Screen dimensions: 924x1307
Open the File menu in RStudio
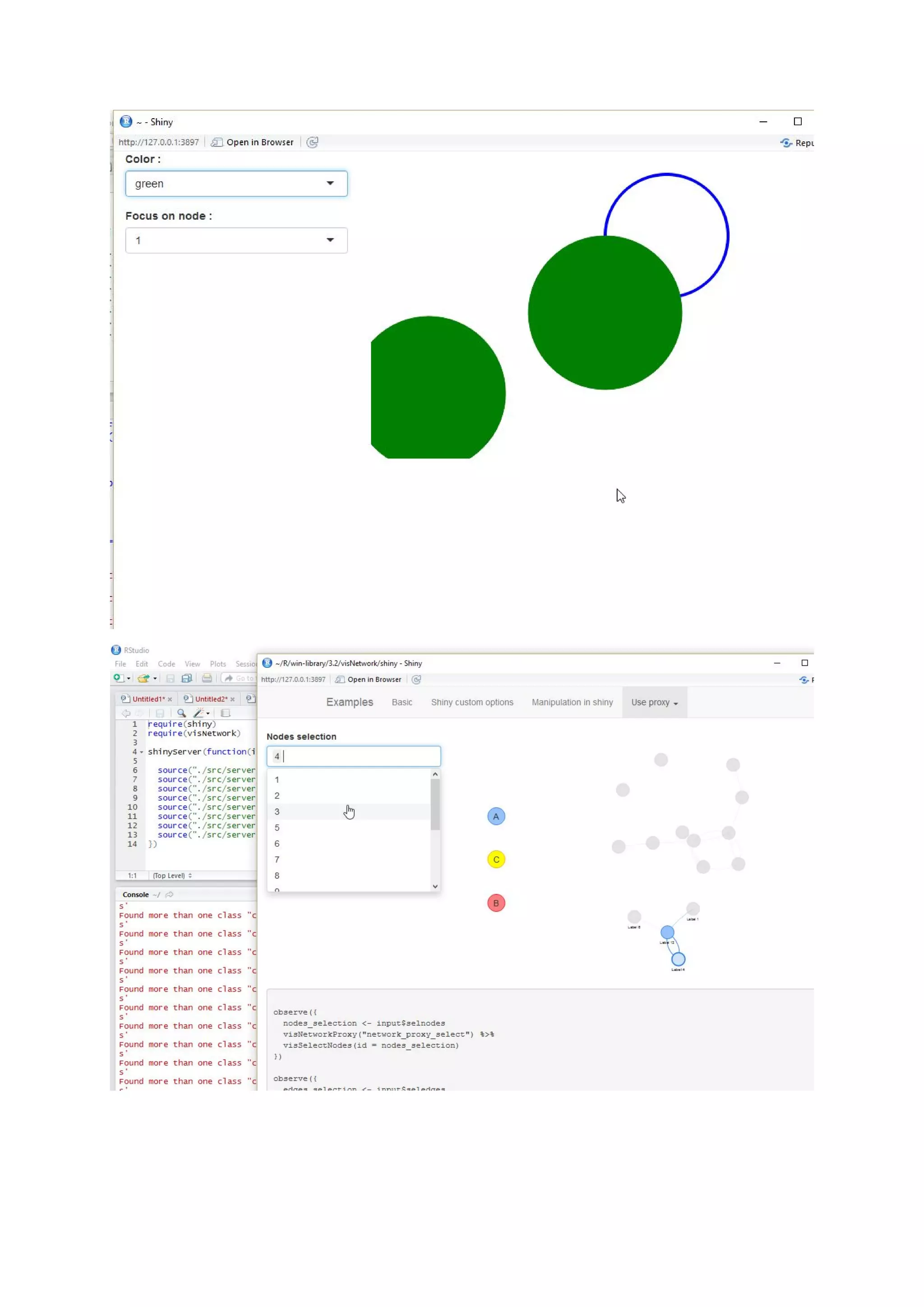click(120, 664)
